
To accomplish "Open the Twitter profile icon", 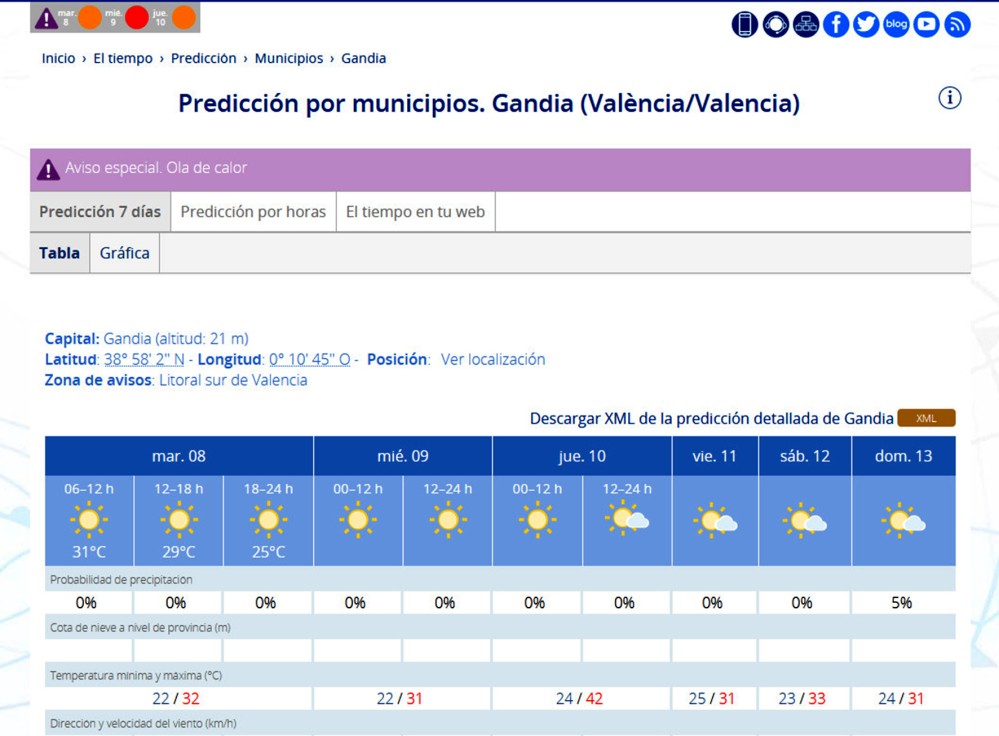I will [866, 24].
